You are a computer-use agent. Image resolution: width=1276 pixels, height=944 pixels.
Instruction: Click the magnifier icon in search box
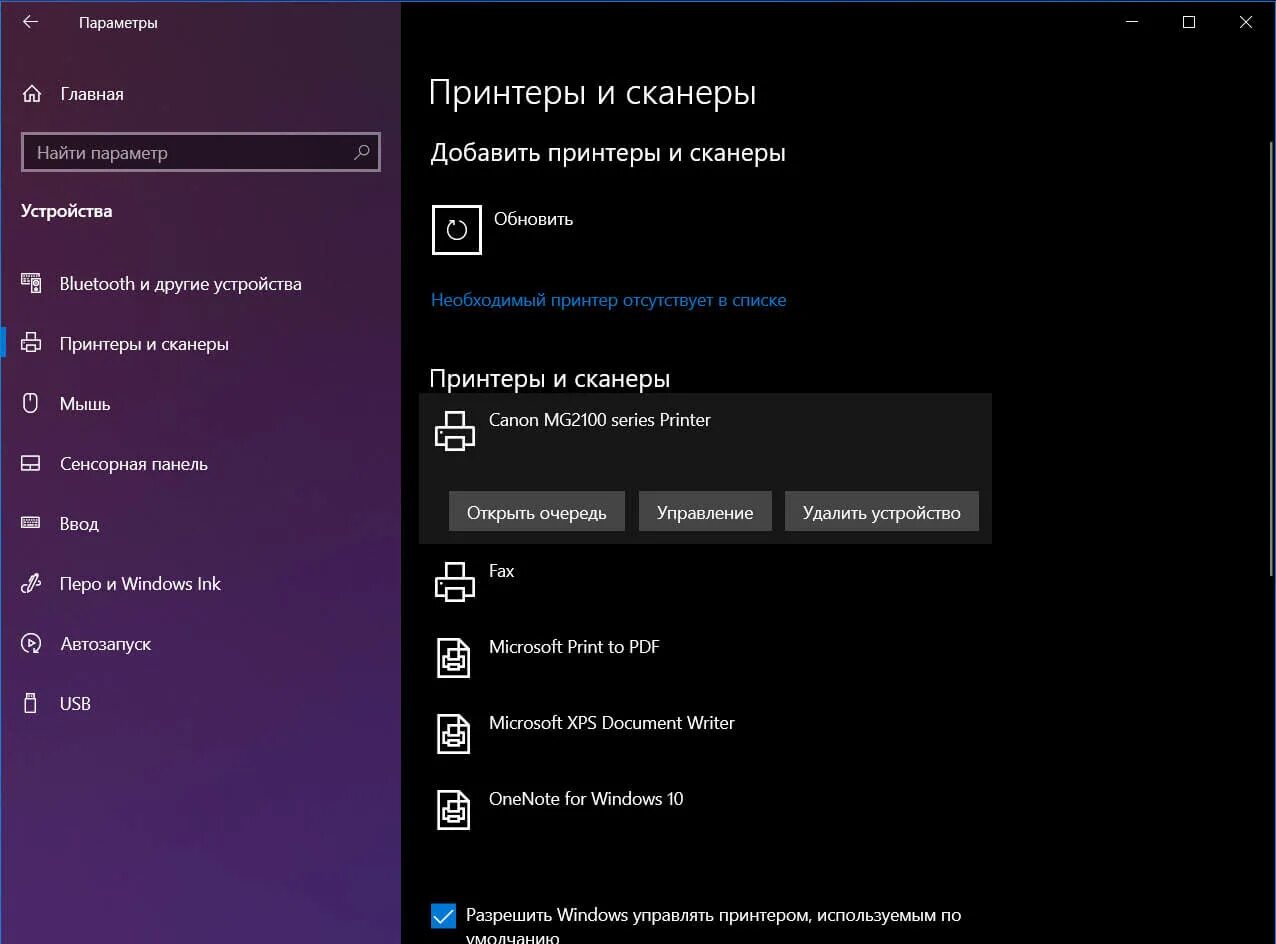pos(362,153)
